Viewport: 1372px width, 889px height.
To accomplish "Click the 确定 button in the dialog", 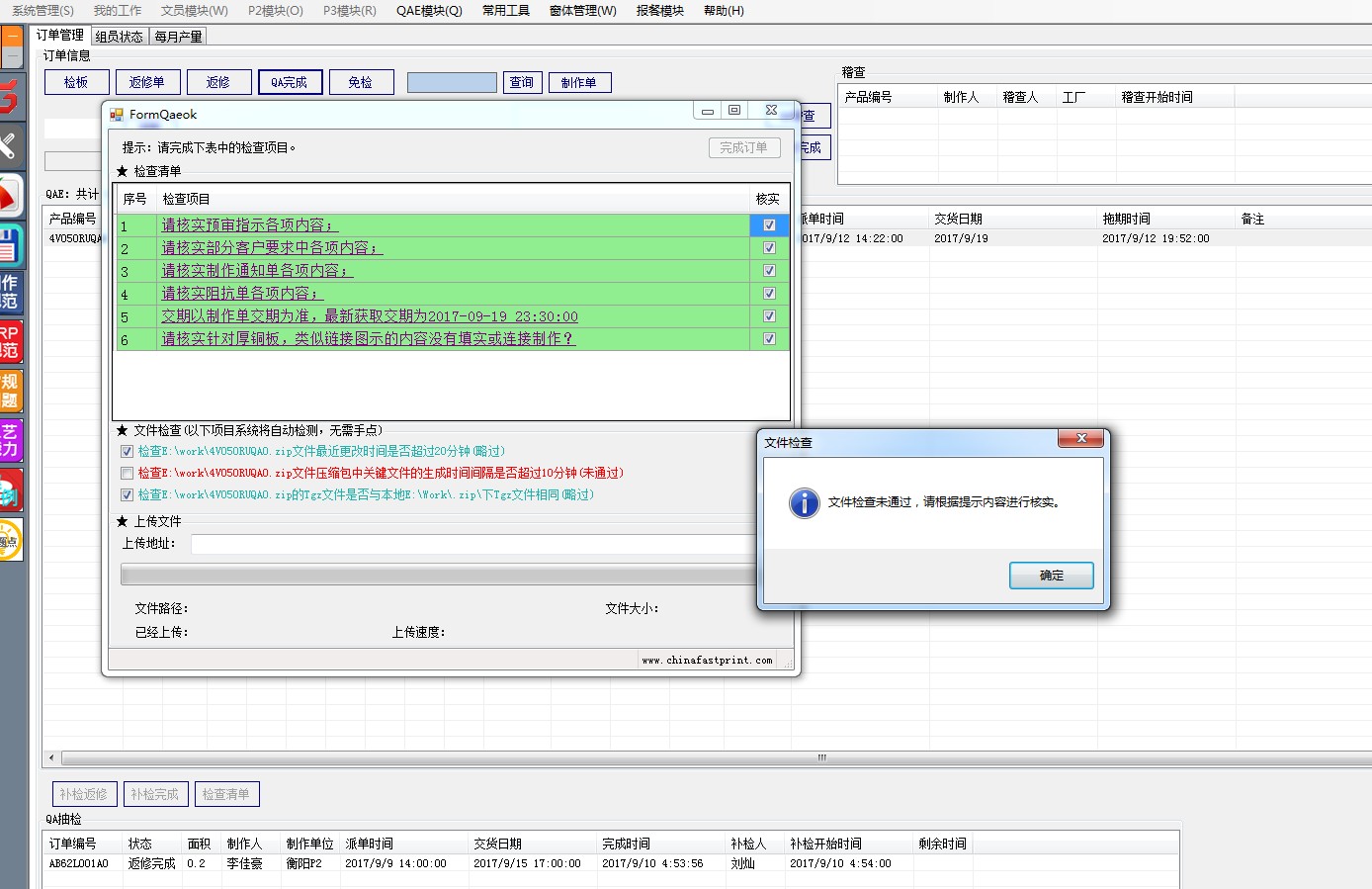I will [1052, 576].
